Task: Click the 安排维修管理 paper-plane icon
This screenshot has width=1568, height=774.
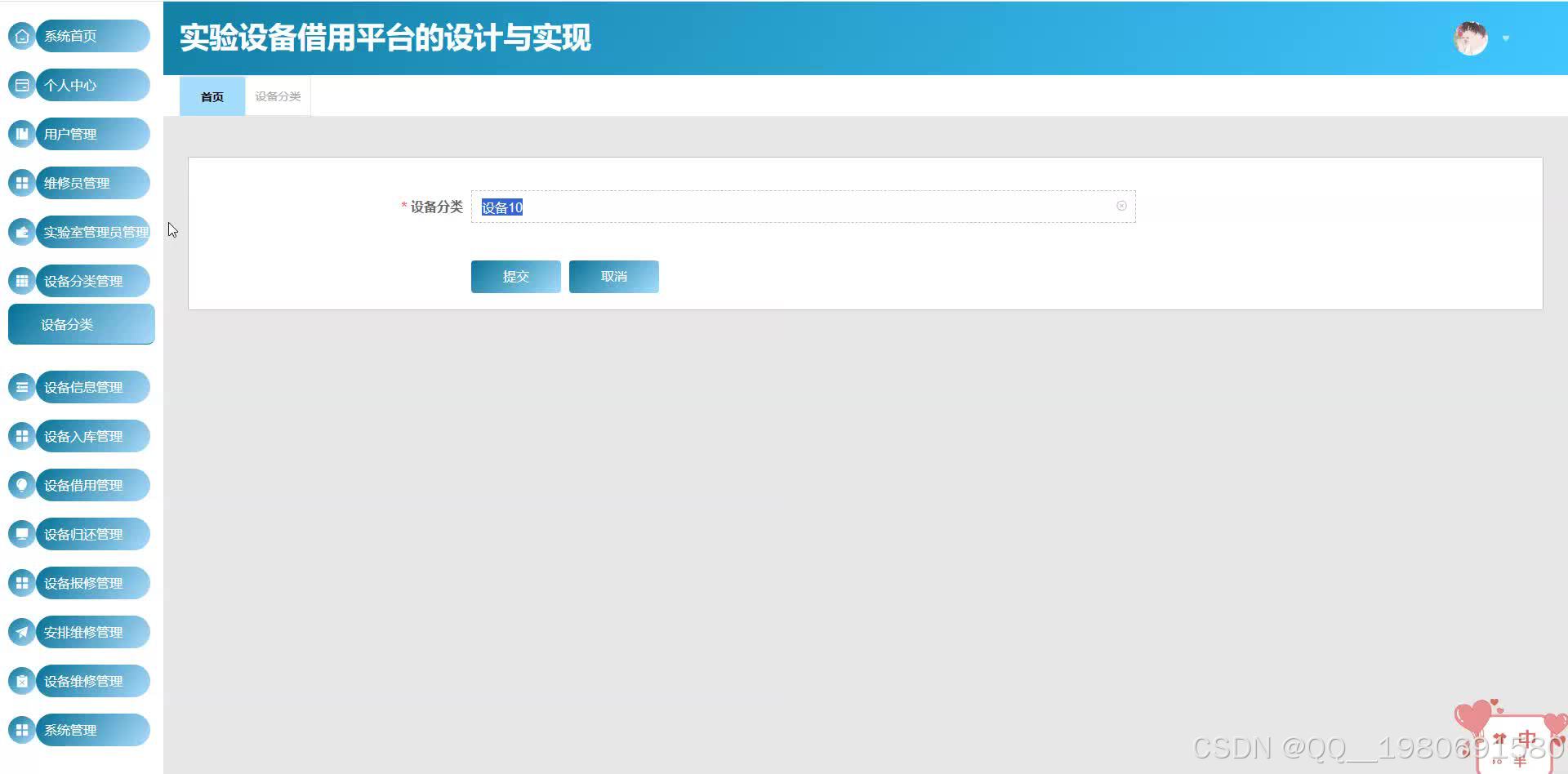Action: (21, 632)
